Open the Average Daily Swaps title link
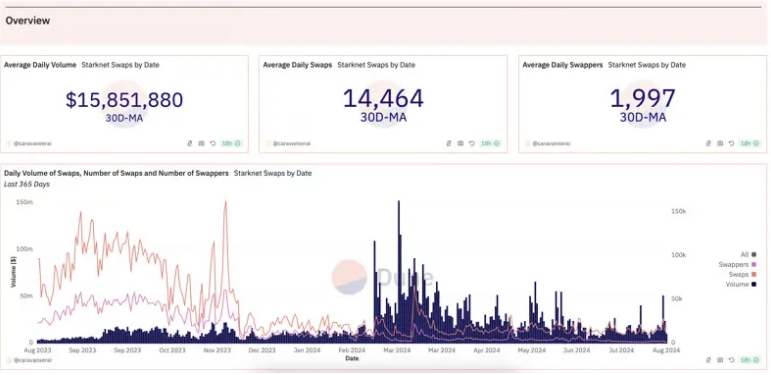 click(x=297, y=65)
